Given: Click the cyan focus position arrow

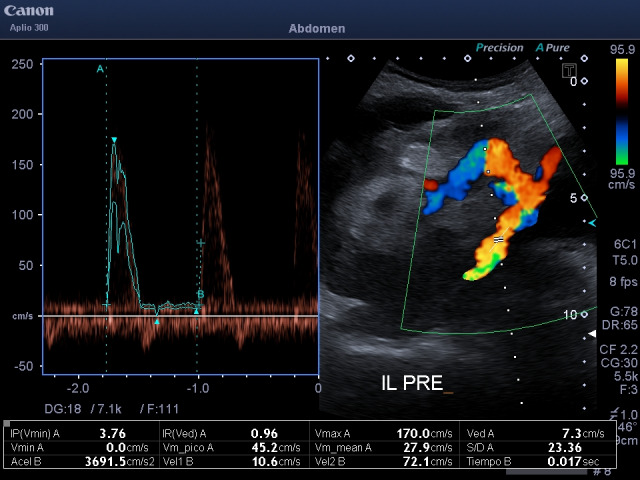Looking at the screenshot, I should click(x=592, y=222).
